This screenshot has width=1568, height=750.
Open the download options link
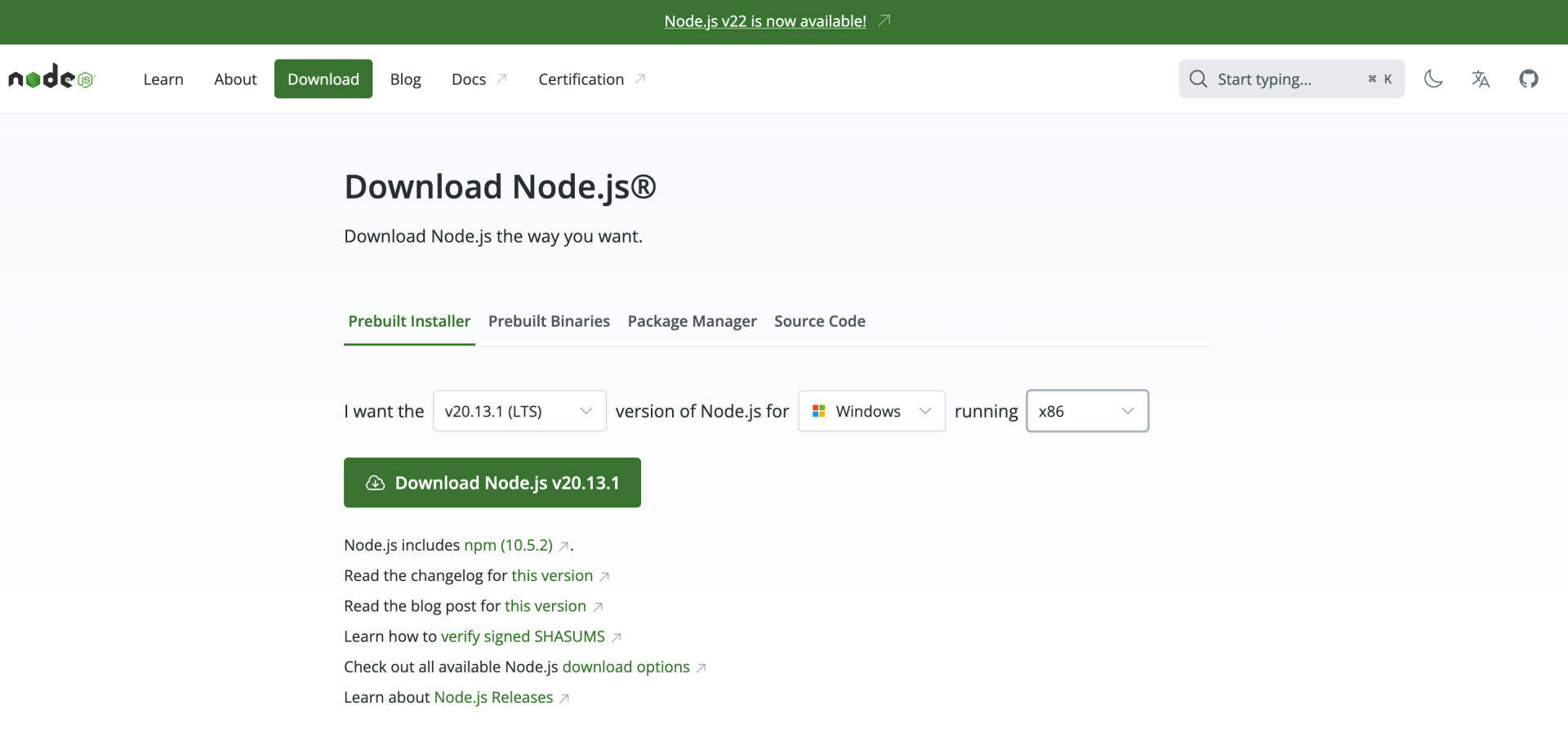(626, 667)
